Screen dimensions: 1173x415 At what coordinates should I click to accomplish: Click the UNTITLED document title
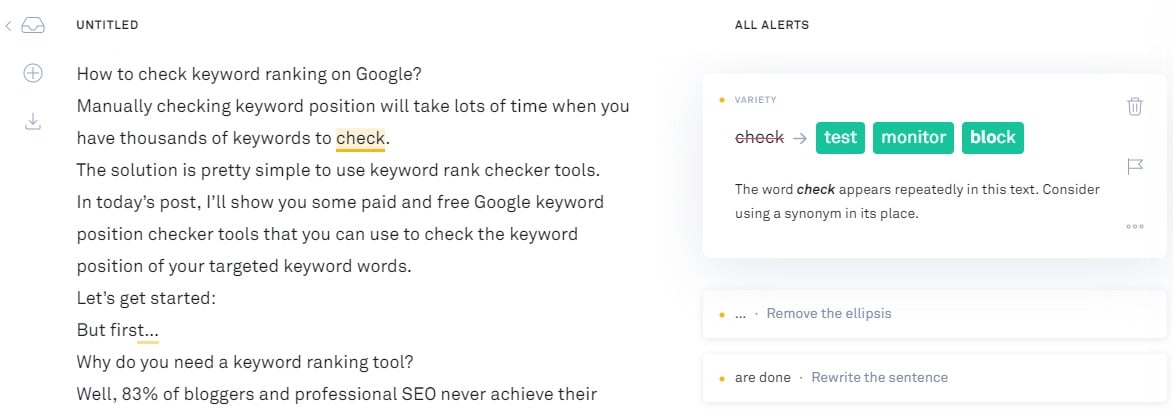pyautogui.click(x=107, y=25)
